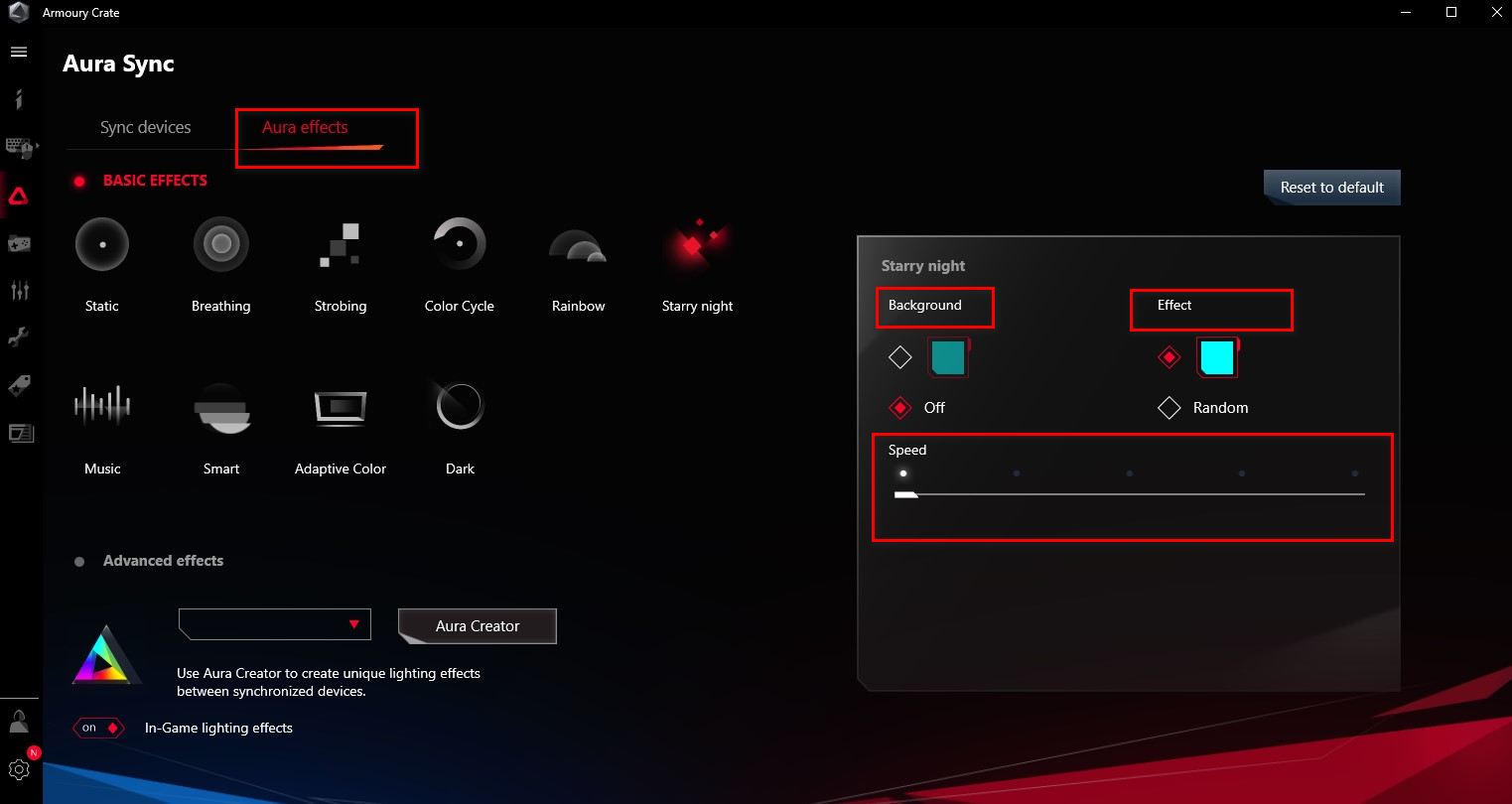Switch to the Sync devices tab

click(146, 127)
